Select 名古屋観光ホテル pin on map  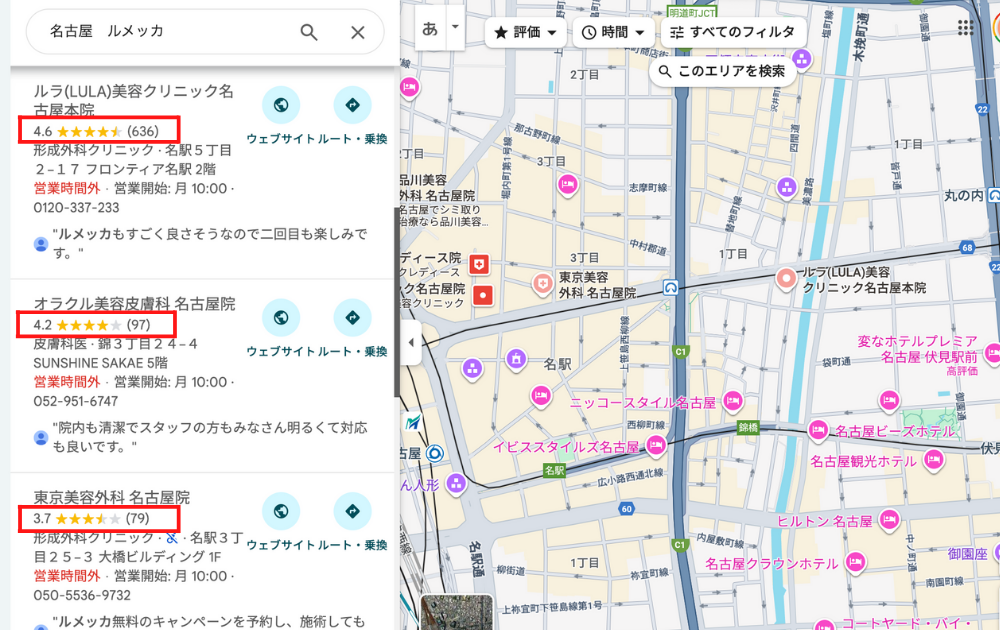[x=934, y=460]
